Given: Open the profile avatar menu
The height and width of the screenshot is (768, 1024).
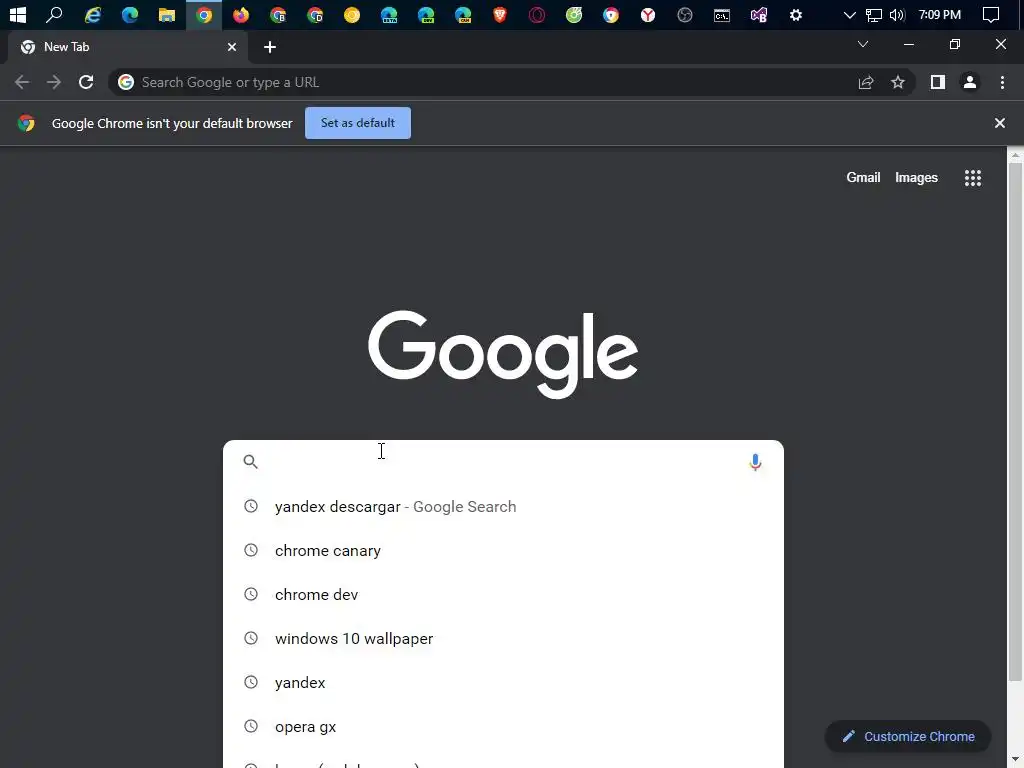Looking at the screenshot, I should pyautogui.click(x=970, y=82).
